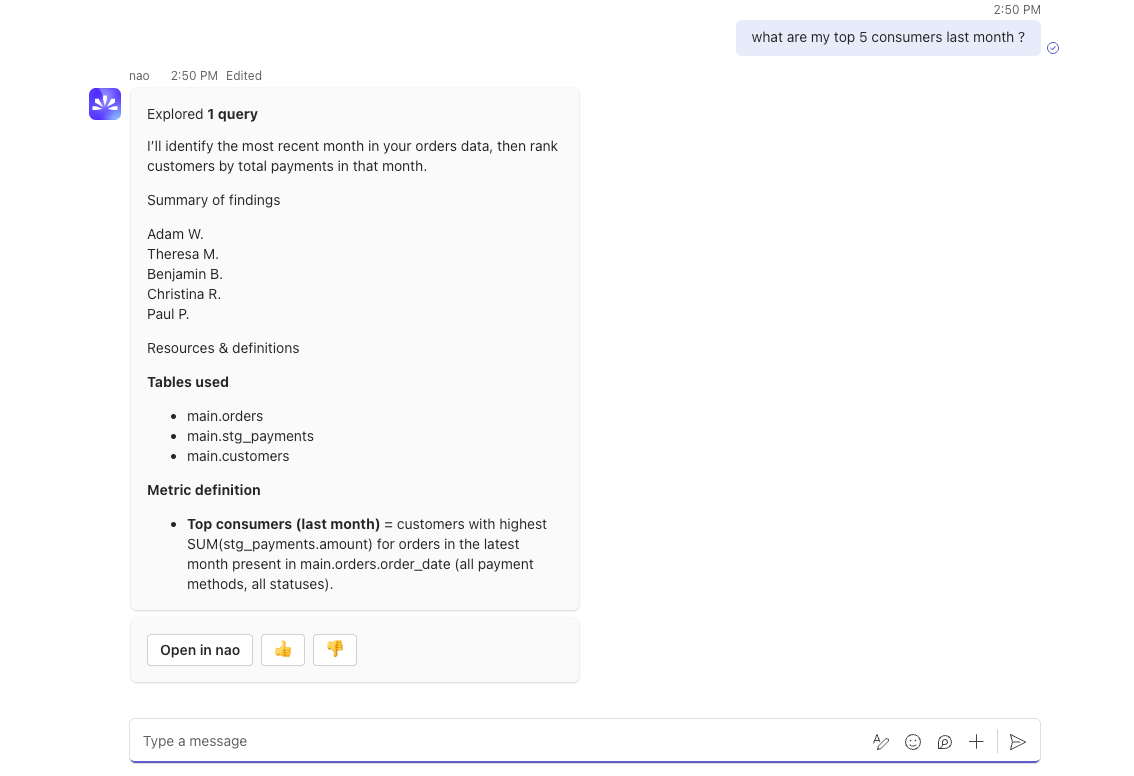Image resolution: width=1134 pixels, height=776 pixels.
Task: Open the GIF picker in the message bar
Action: (945, 742)
